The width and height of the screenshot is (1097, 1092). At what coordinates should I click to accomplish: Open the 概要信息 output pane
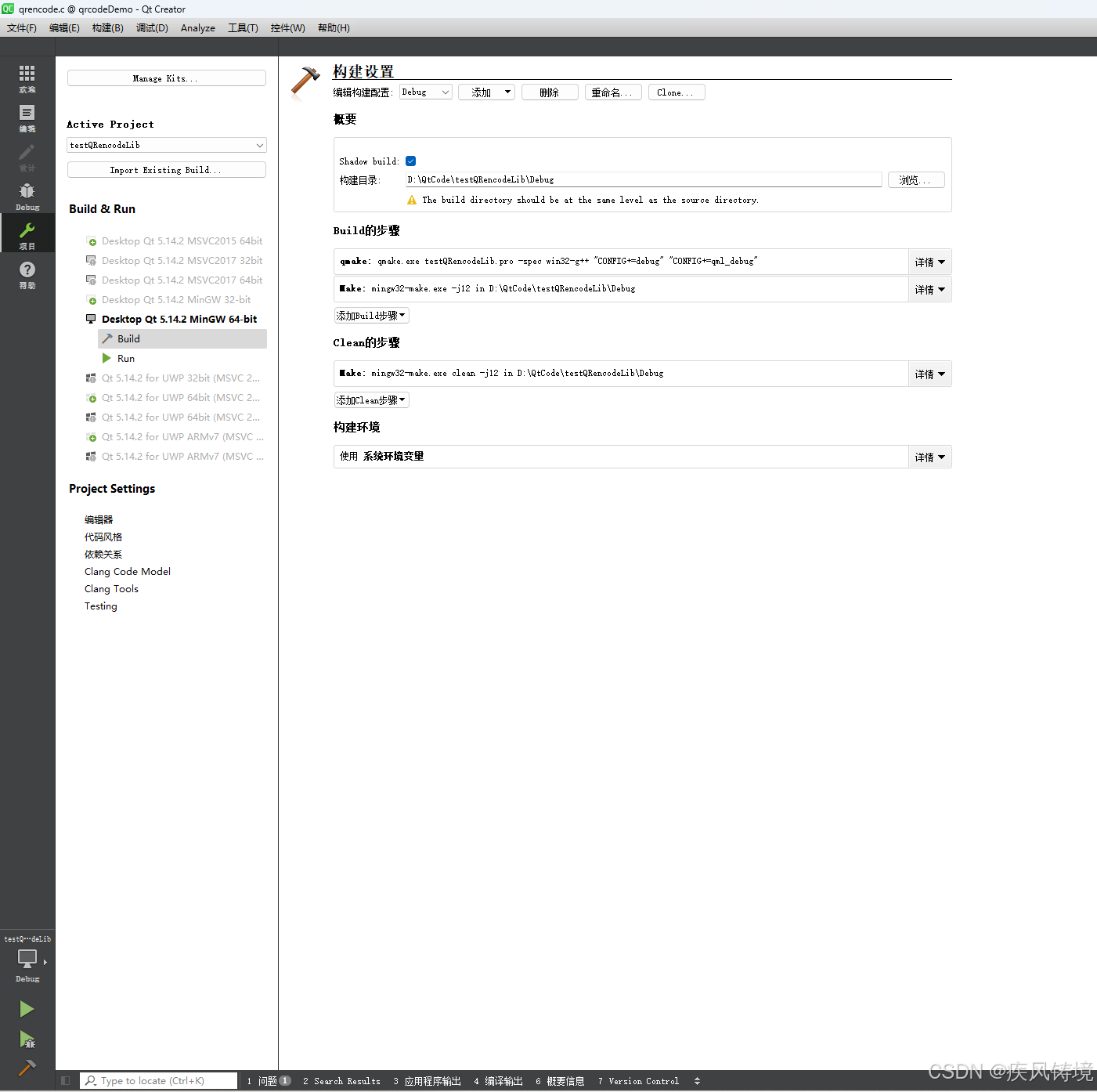tap(561, 1081)
